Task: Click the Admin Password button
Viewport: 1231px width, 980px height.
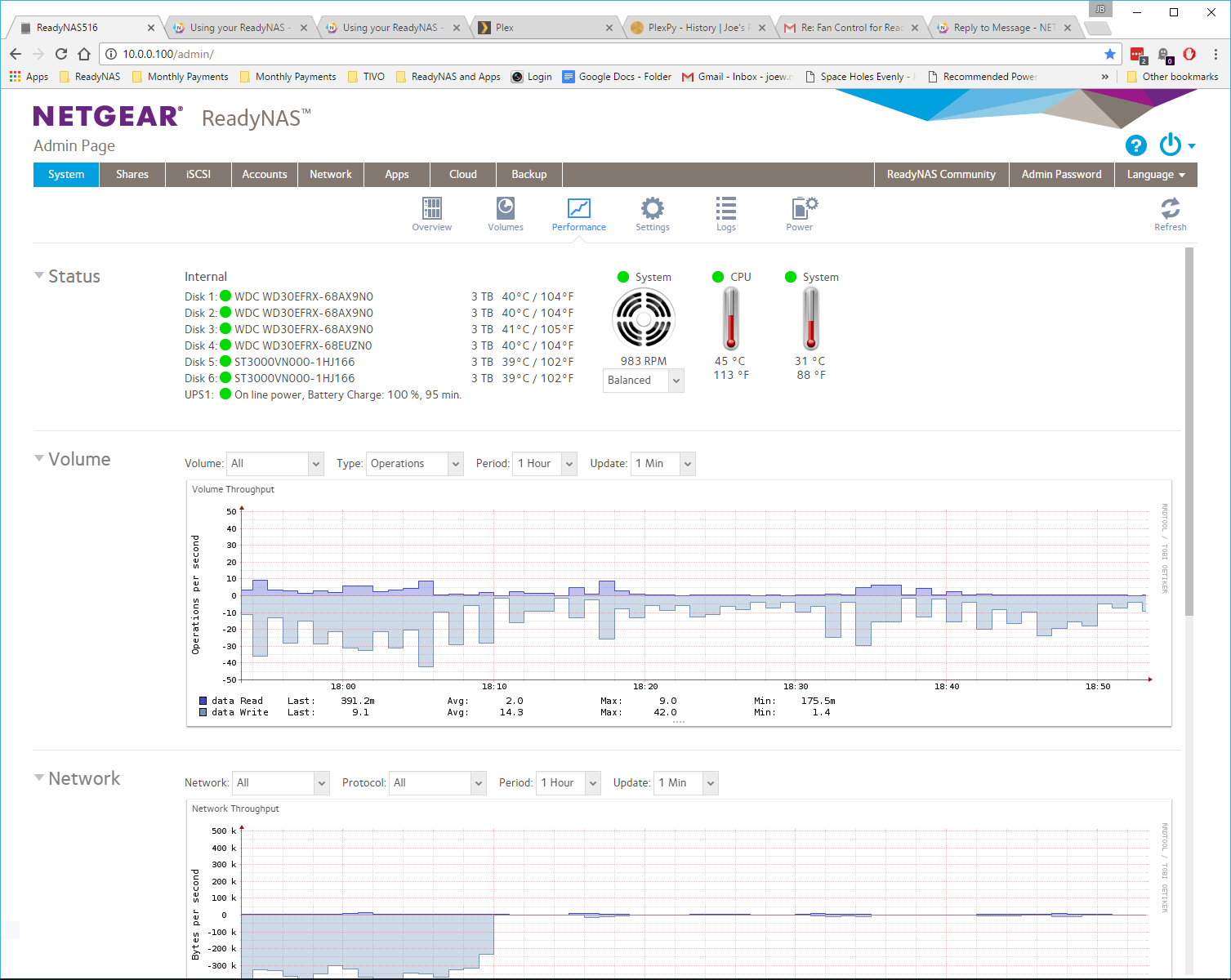Action: [1062, 175]
